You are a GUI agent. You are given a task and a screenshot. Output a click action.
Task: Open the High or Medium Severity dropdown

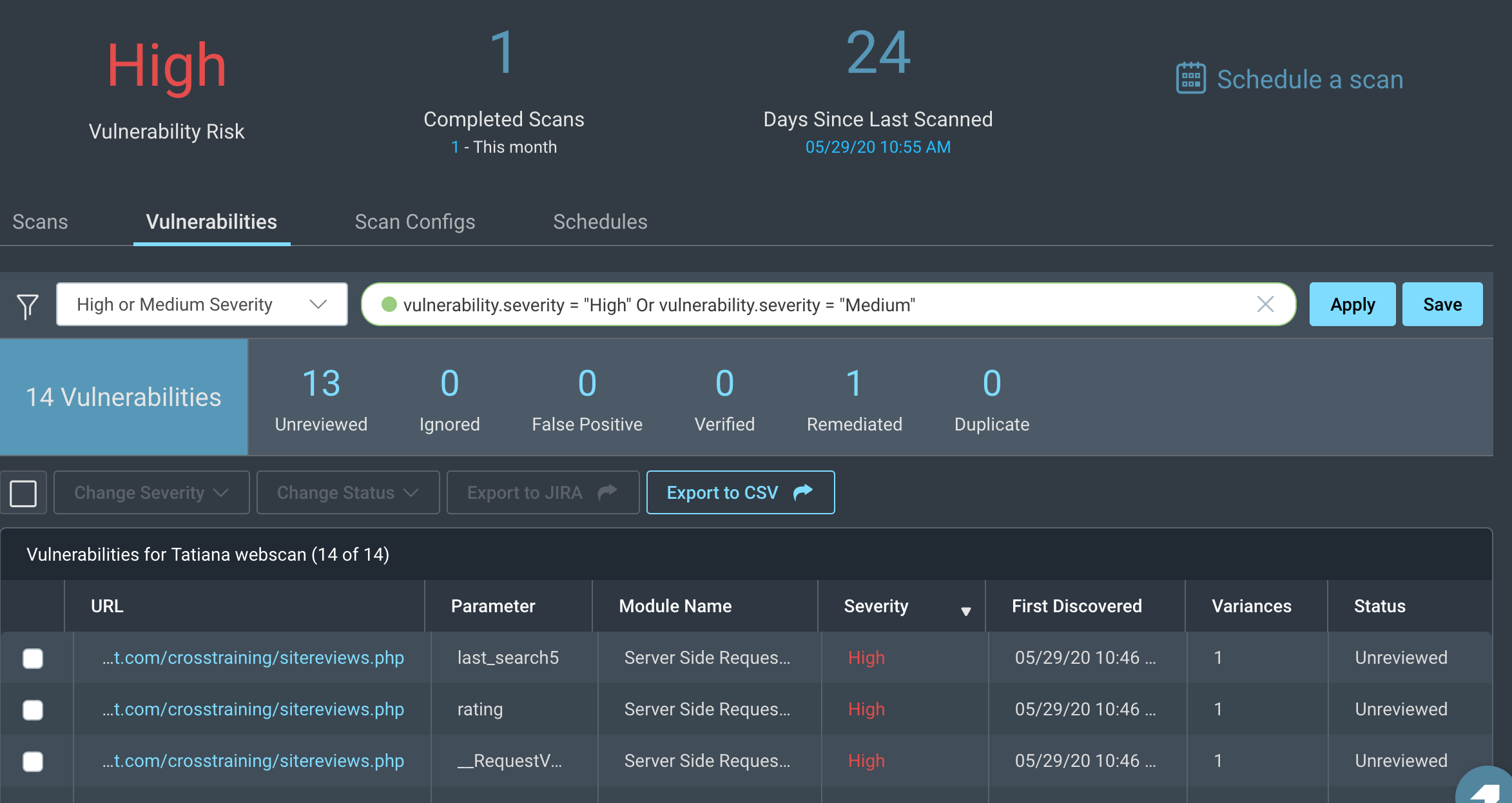[x=202, y=304]
